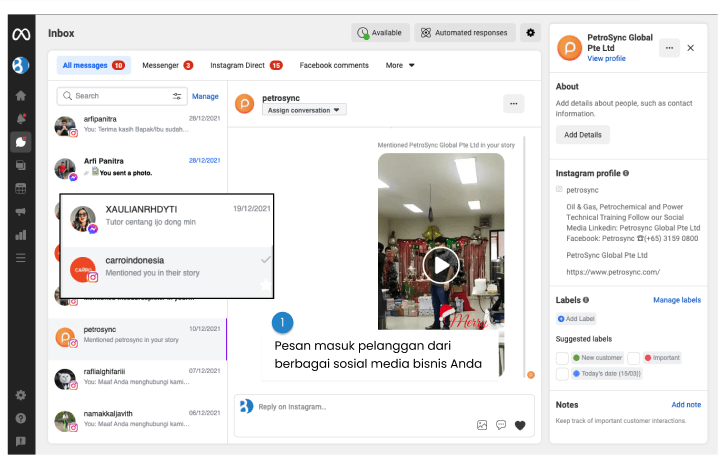This screenshot has width=721, height=457.
Task: Open the posts icon in the sidebar
Action: [21, 165]
